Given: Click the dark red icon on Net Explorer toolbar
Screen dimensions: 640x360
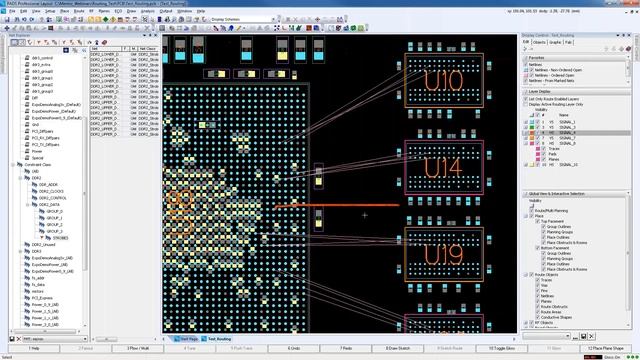Looking at the screenshot, I should pos(104,42).
